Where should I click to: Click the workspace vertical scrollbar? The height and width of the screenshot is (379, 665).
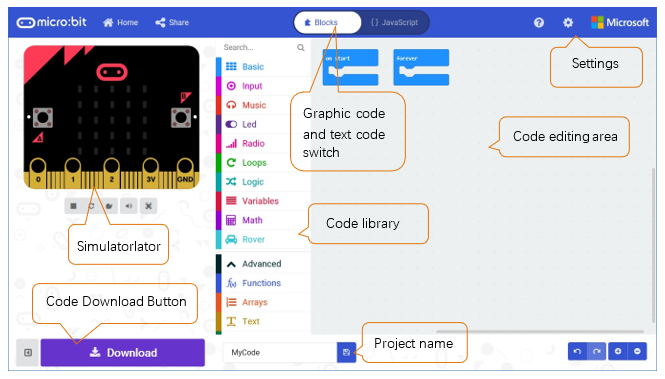654,245
